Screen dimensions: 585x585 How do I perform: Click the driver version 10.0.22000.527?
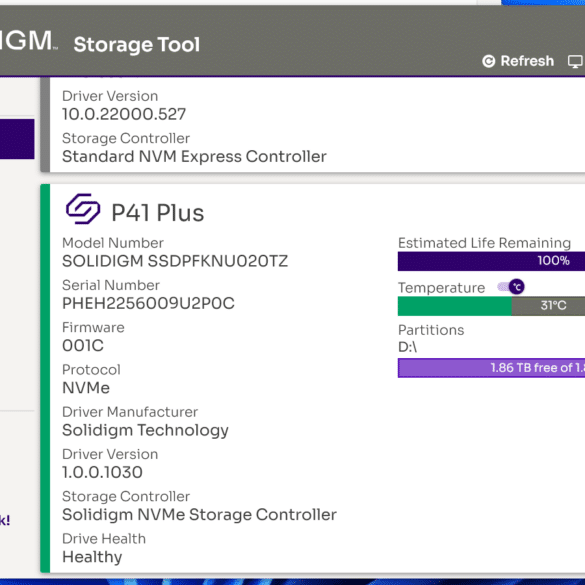pyautogui.click(x=124, y=114)
